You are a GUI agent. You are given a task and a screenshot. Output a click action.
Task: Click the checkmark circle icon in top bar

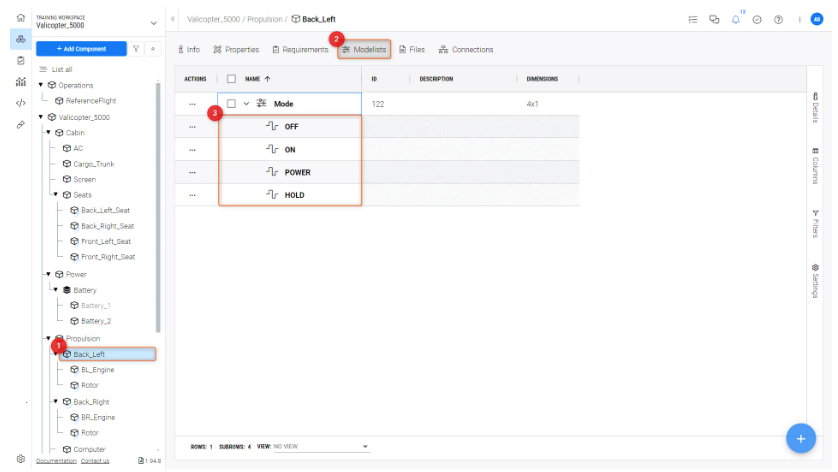pos(757,19)
